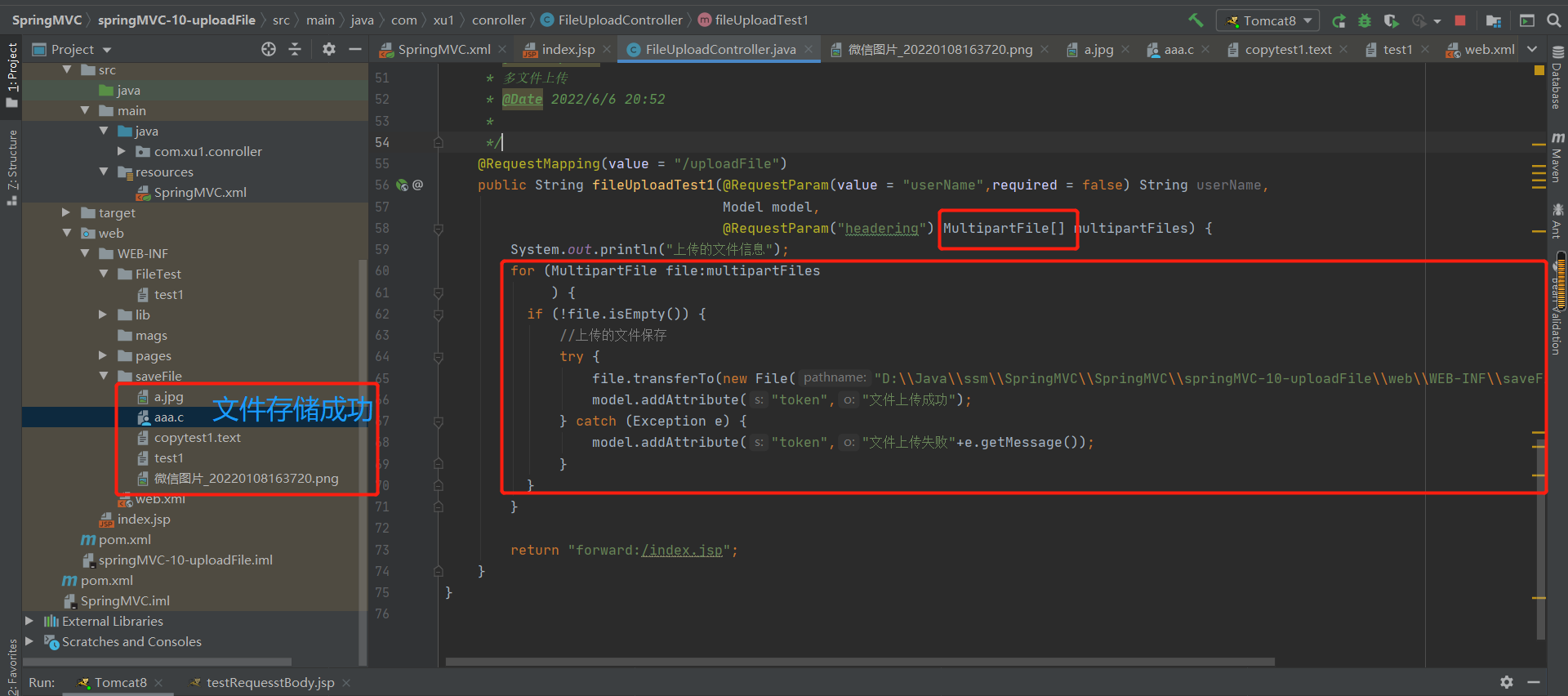The width and height of the screenshot is (1568, 696).
Task: Open Favorites side panel
Action: 11,666
